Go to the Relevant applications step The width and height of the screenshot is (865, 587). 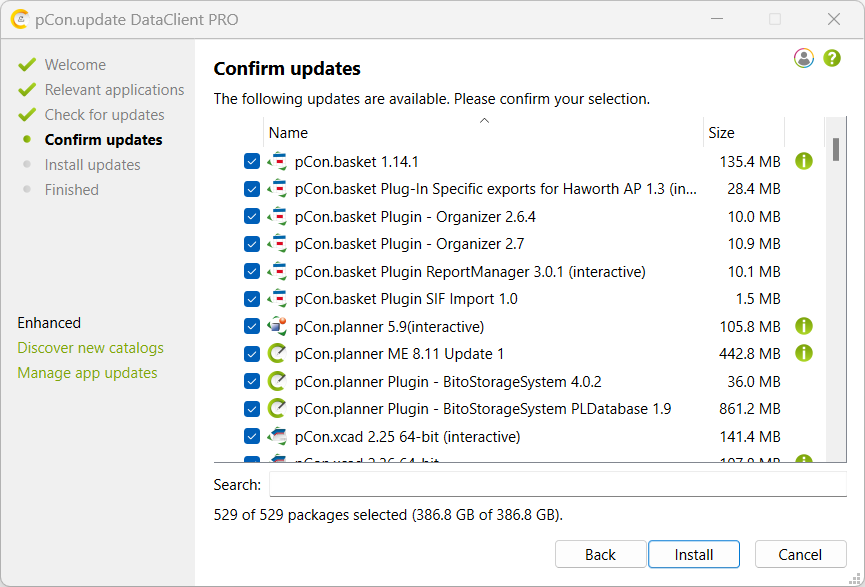(x=114, y=89)
